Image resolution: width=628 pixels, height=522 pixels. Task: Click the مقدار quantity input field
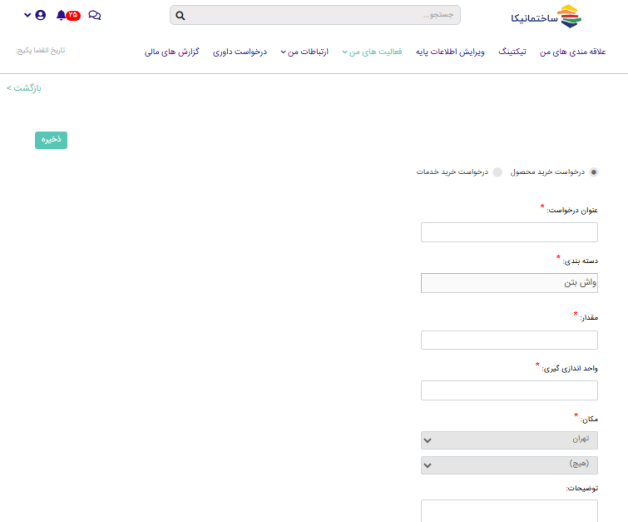(x=509, y=340)
